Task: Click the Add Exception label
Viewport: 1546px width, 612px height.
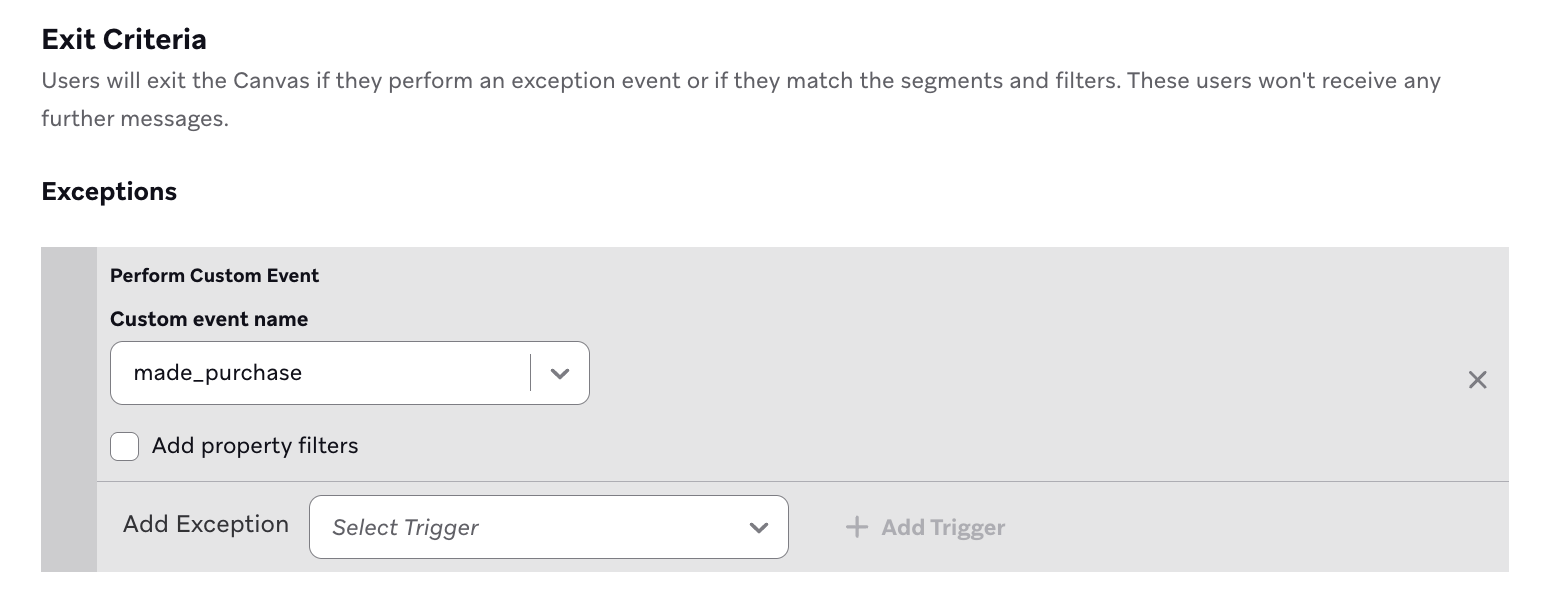Action: pos(206,524)
